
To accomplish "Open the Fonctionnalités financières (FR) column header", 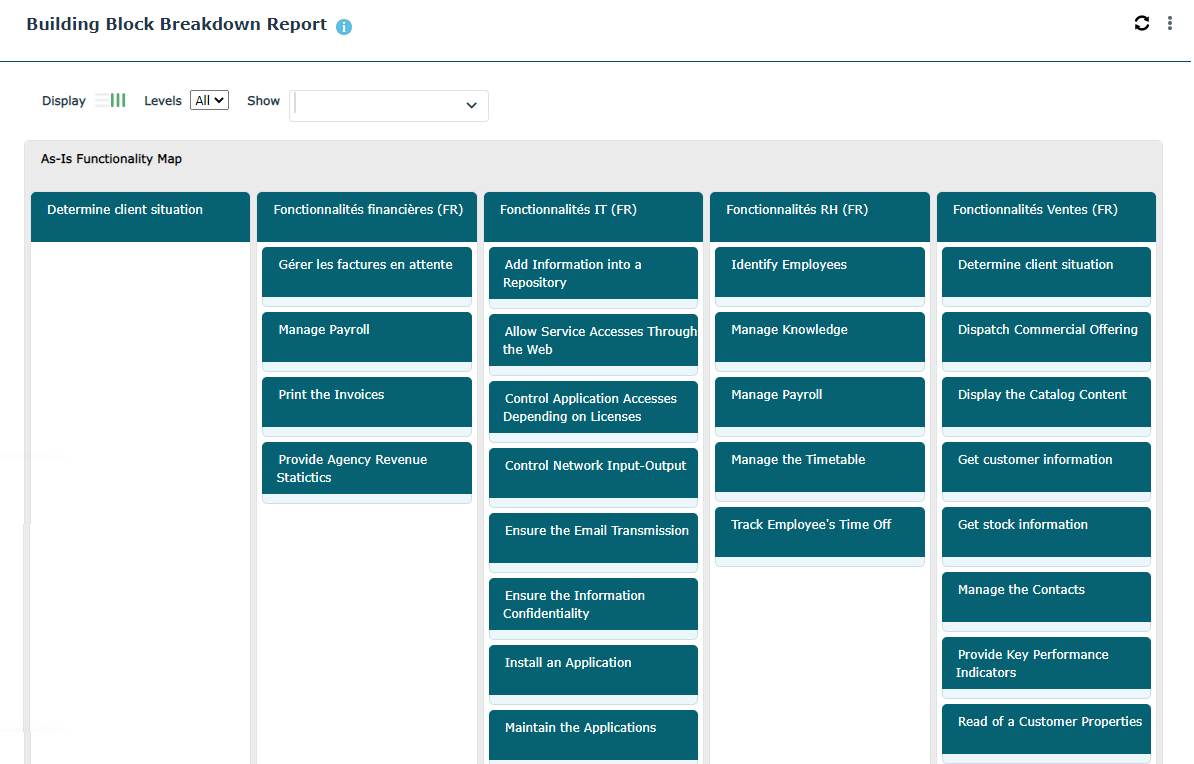I will [368, 210].
